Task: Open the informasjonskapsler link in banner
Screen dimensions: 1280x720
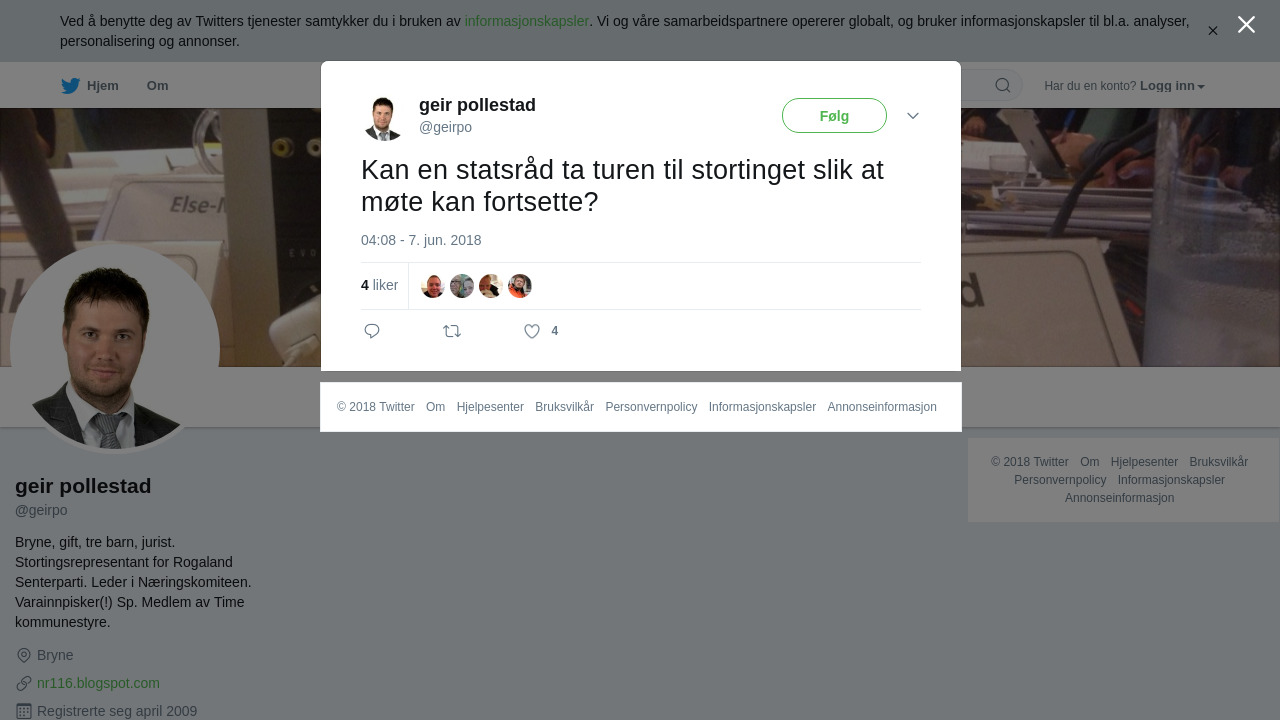Action: coord(526,21)
